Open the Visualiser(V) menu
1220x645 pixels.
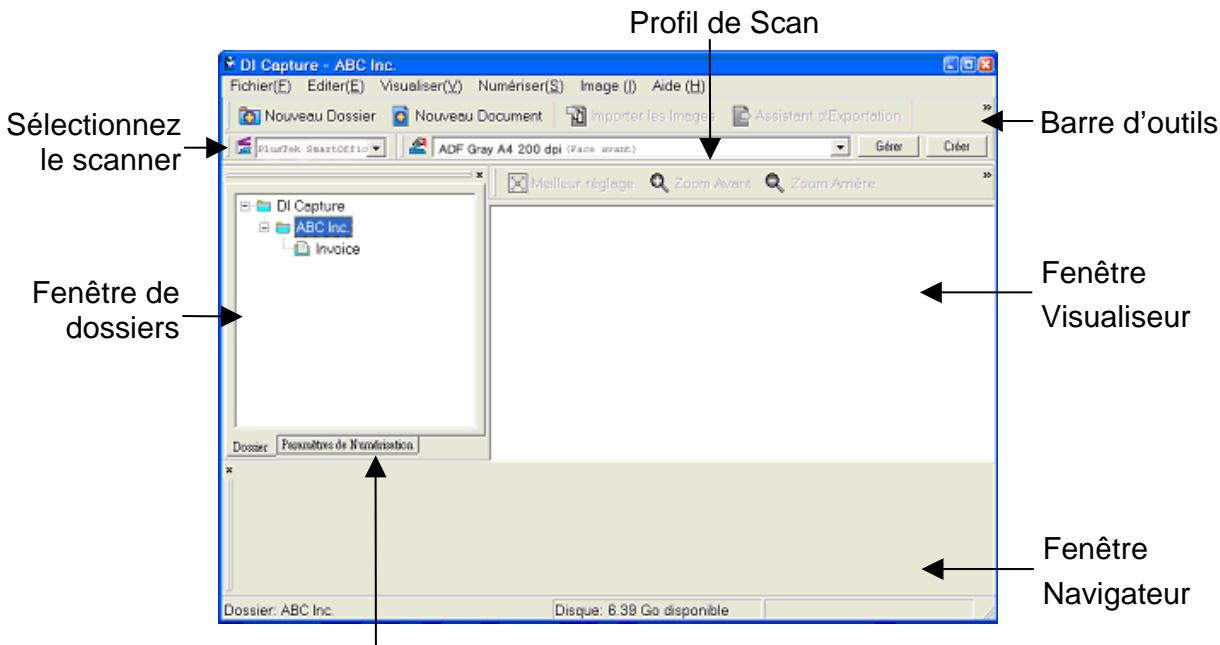(422, 86)
